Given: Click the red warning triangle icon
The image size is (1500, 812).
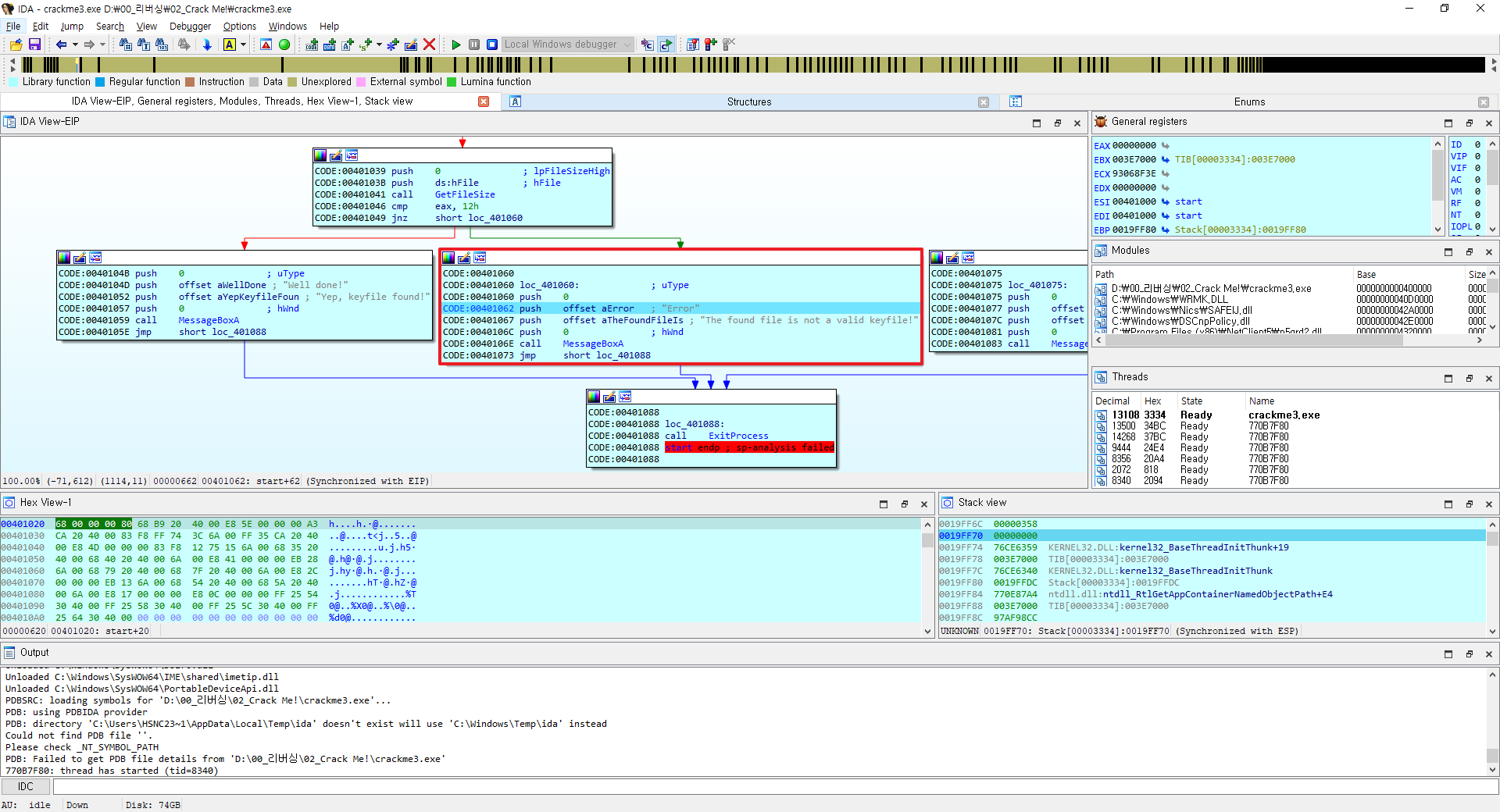Looking at the screenshot, I should point(266,45).
